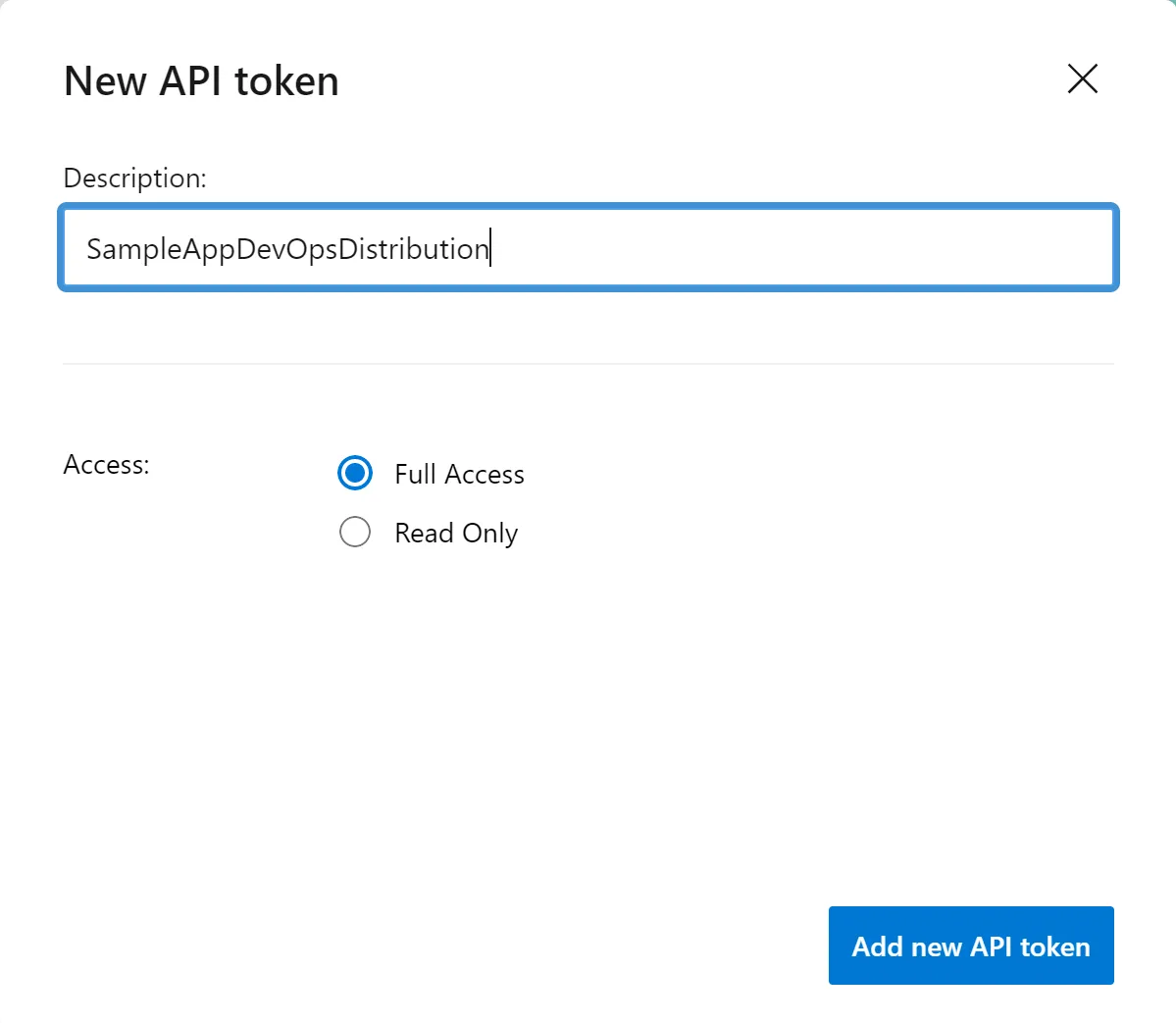Select the Read Only radio button

point(355,532)
